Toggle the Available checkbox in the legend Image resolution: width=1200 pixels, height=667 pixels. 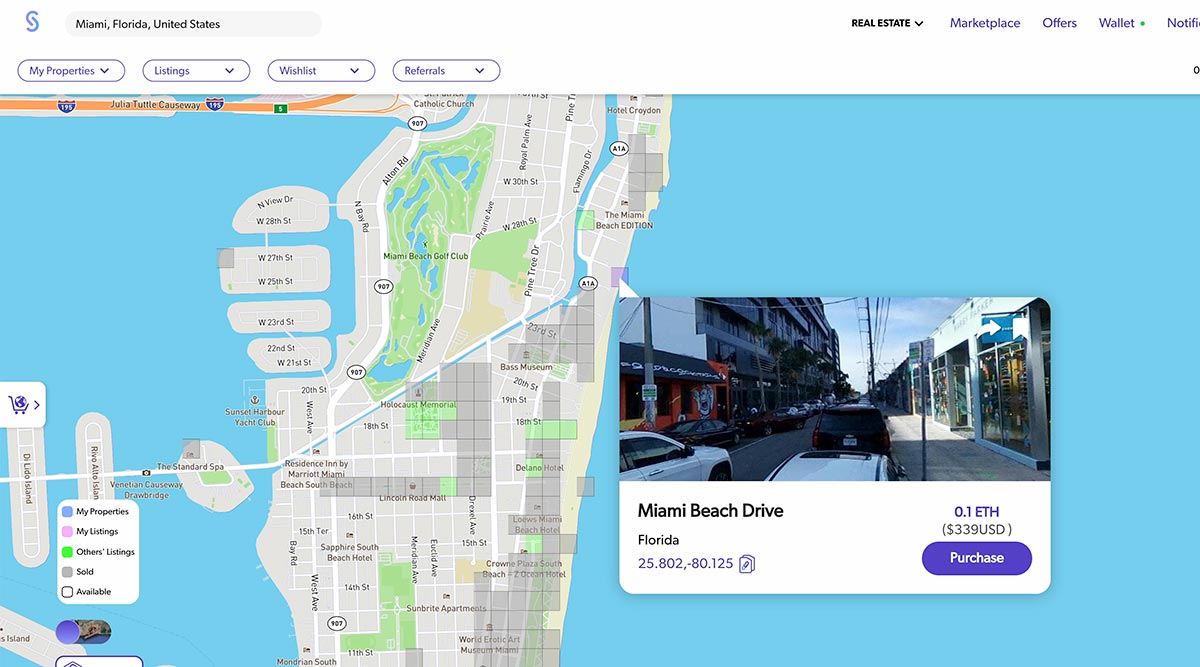[68, 592]
